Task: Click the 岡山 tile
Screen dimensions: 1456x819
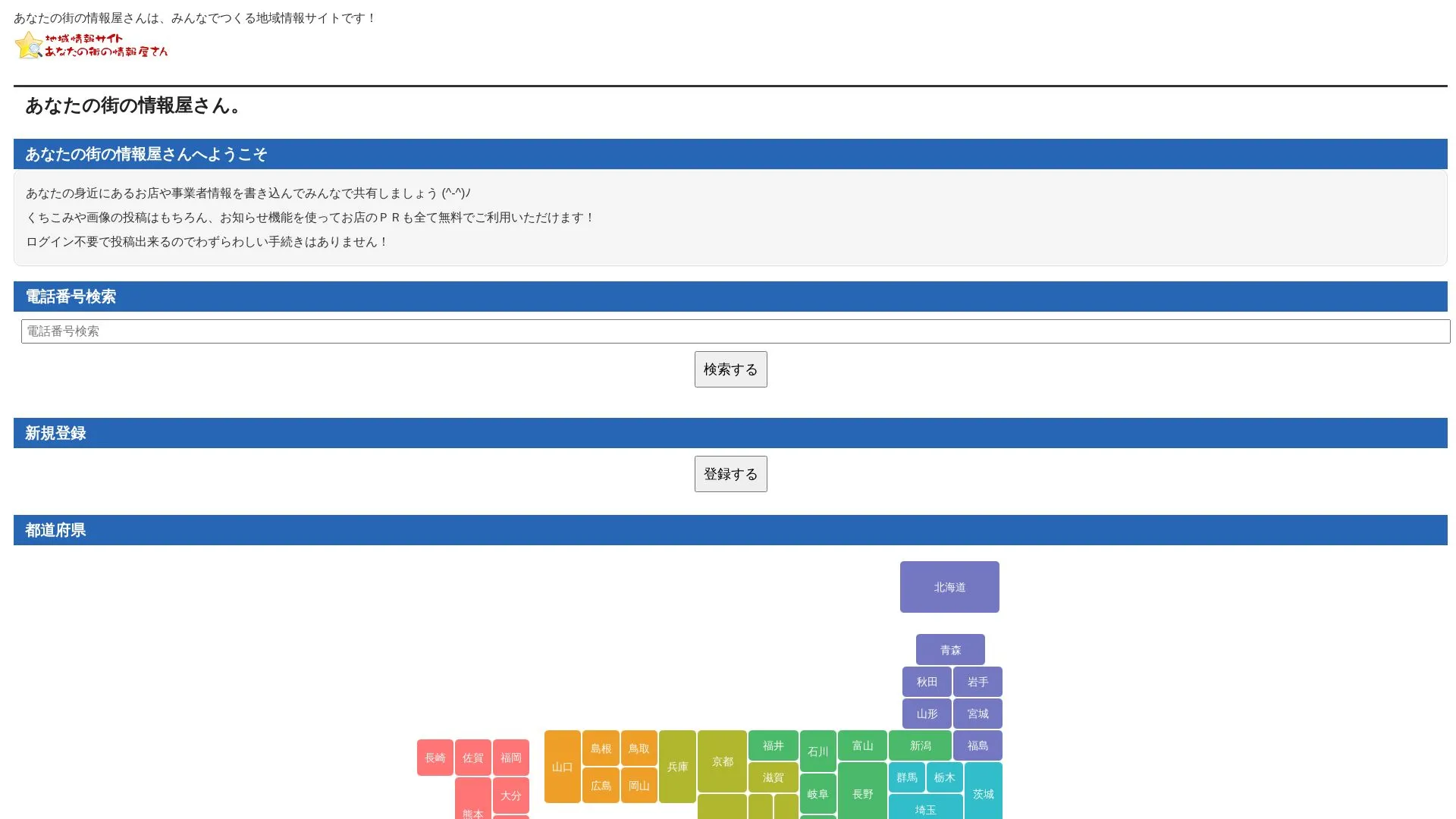Action: click(639, 786)
